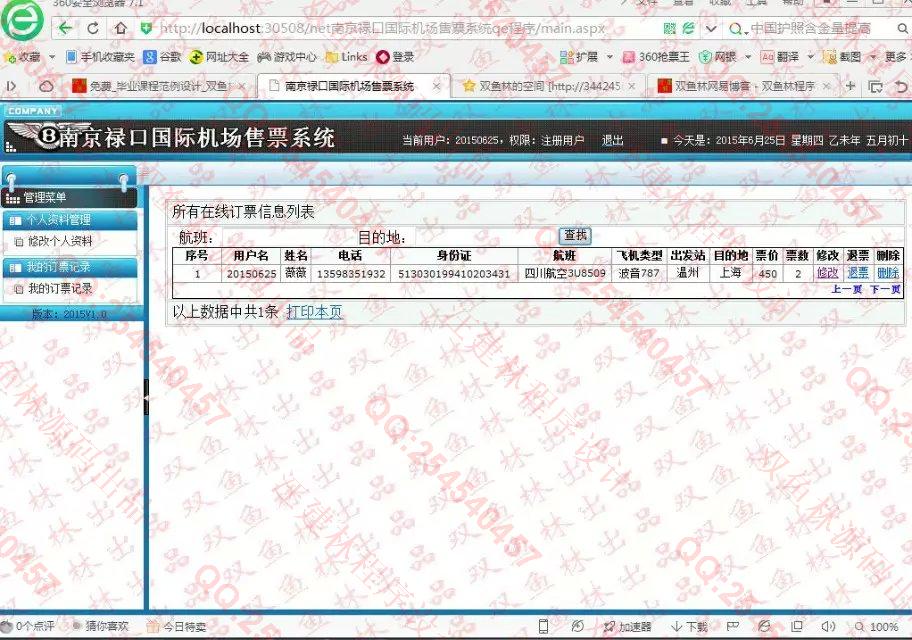Open address bar dropdown chevron
This screenshot has height=640, width=912.
pos(711,28)
